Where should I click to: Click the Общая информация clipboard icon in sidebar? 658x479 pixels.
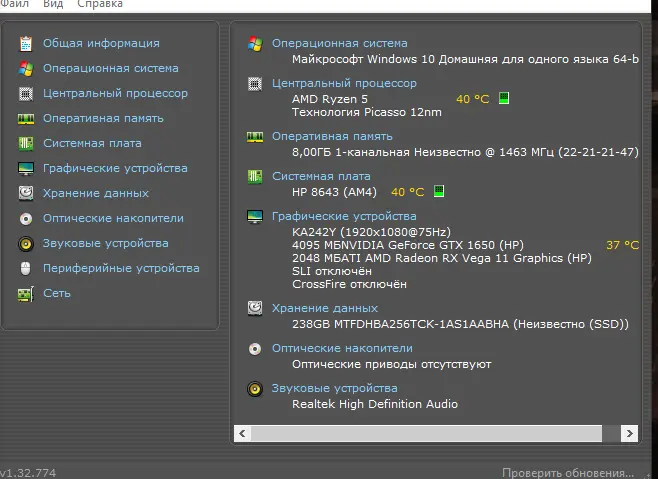26,43
